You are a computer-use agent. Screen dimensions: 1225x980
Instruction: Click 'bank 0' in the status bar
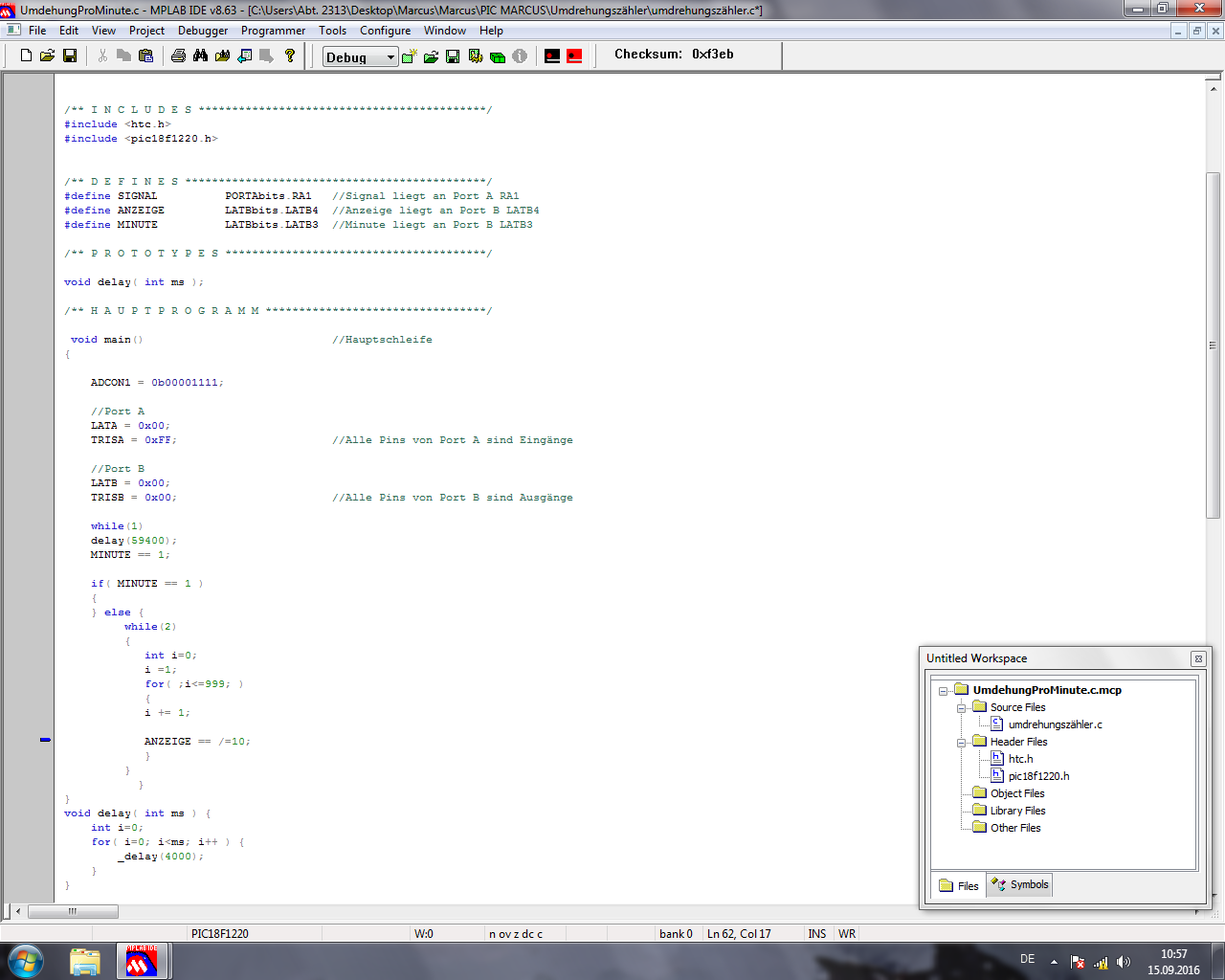coord(676,934)
